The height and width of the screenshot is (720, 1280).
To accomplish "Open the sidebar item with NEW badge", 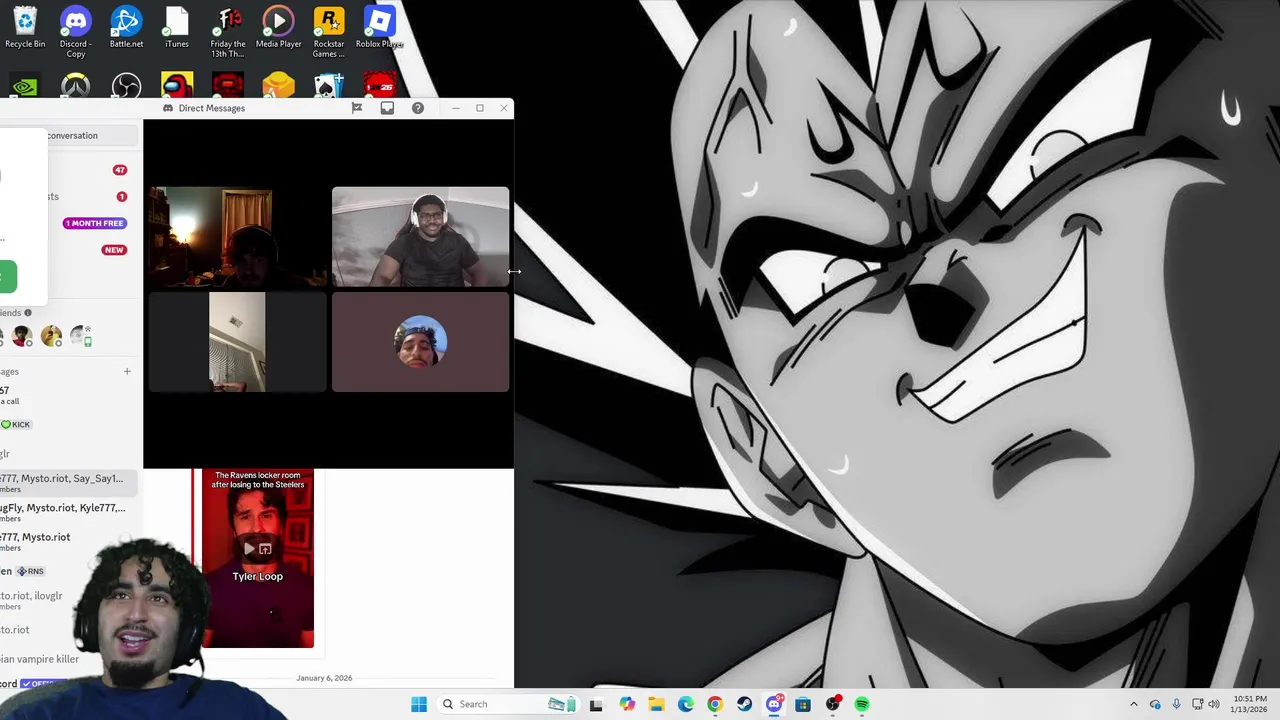I will [68, 250].
